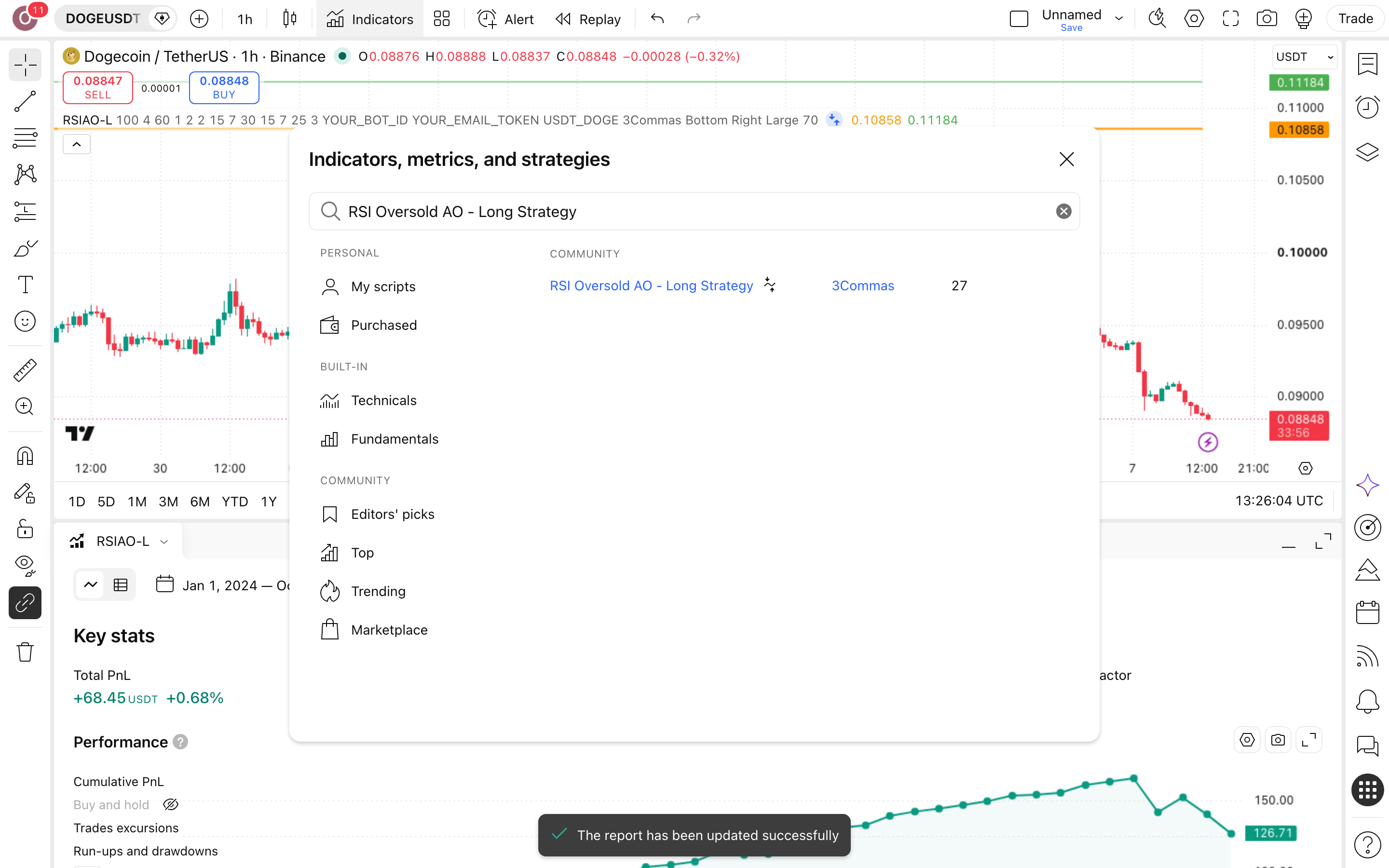Screen dimensions: 1389x868
Task: Open the USDT currency dropdown
Action: [1304, 57]
